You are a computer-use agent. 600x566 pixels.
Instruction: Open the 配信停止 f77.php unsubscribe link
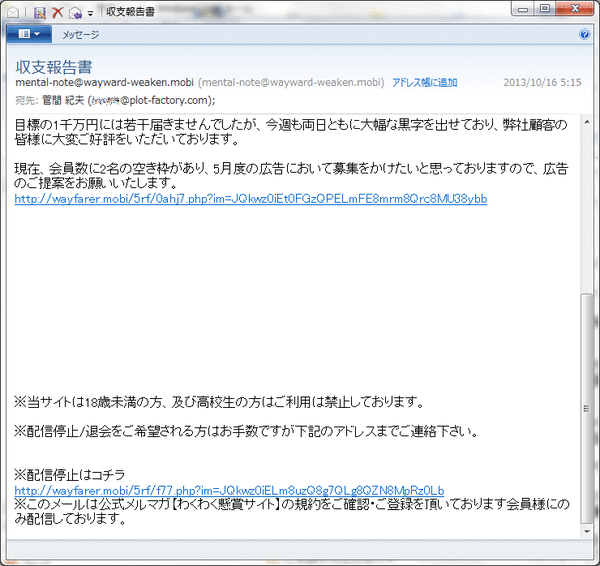tap(229, 491)
